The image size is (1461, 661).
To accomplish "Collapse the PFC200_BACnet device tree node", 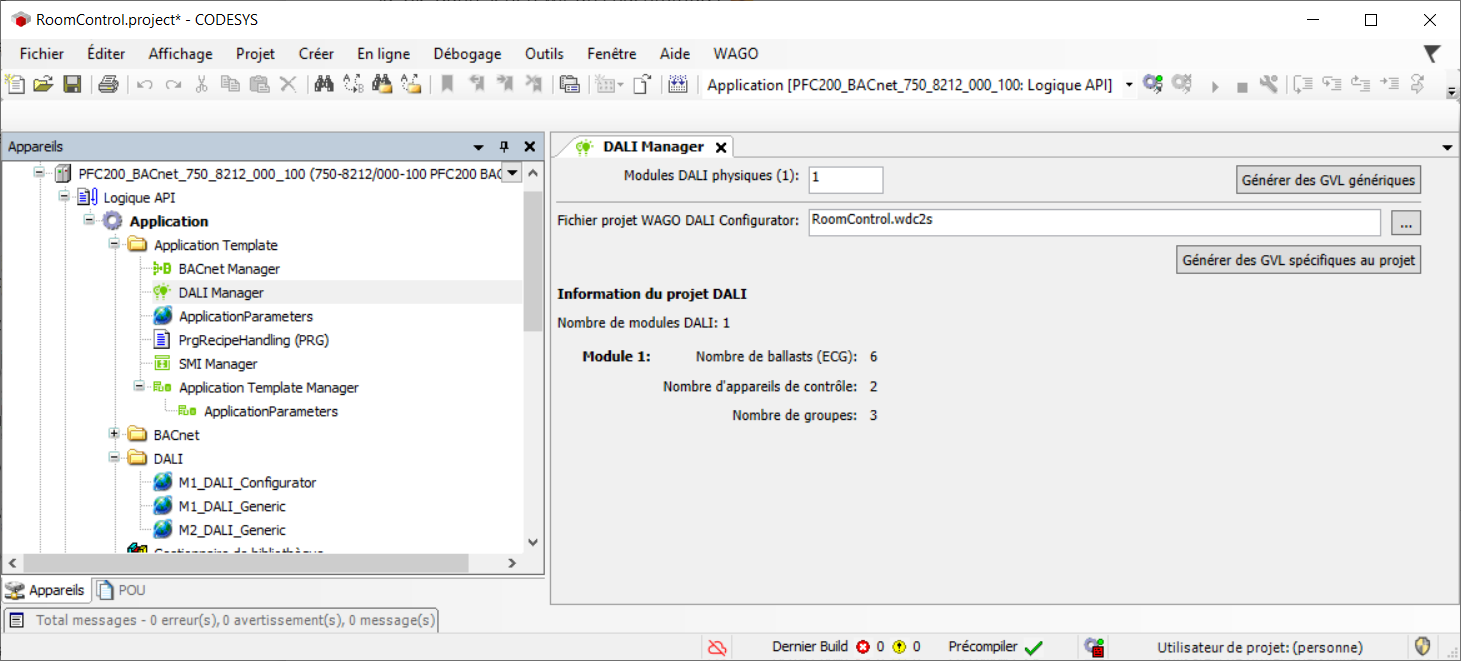I will 40,173.
